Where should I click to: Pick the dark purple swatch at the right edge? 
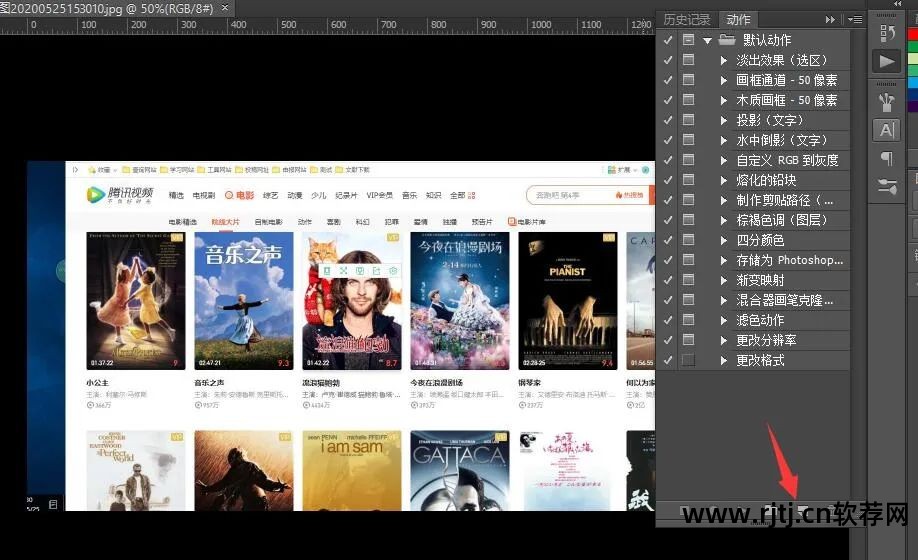tap(913, 106)
